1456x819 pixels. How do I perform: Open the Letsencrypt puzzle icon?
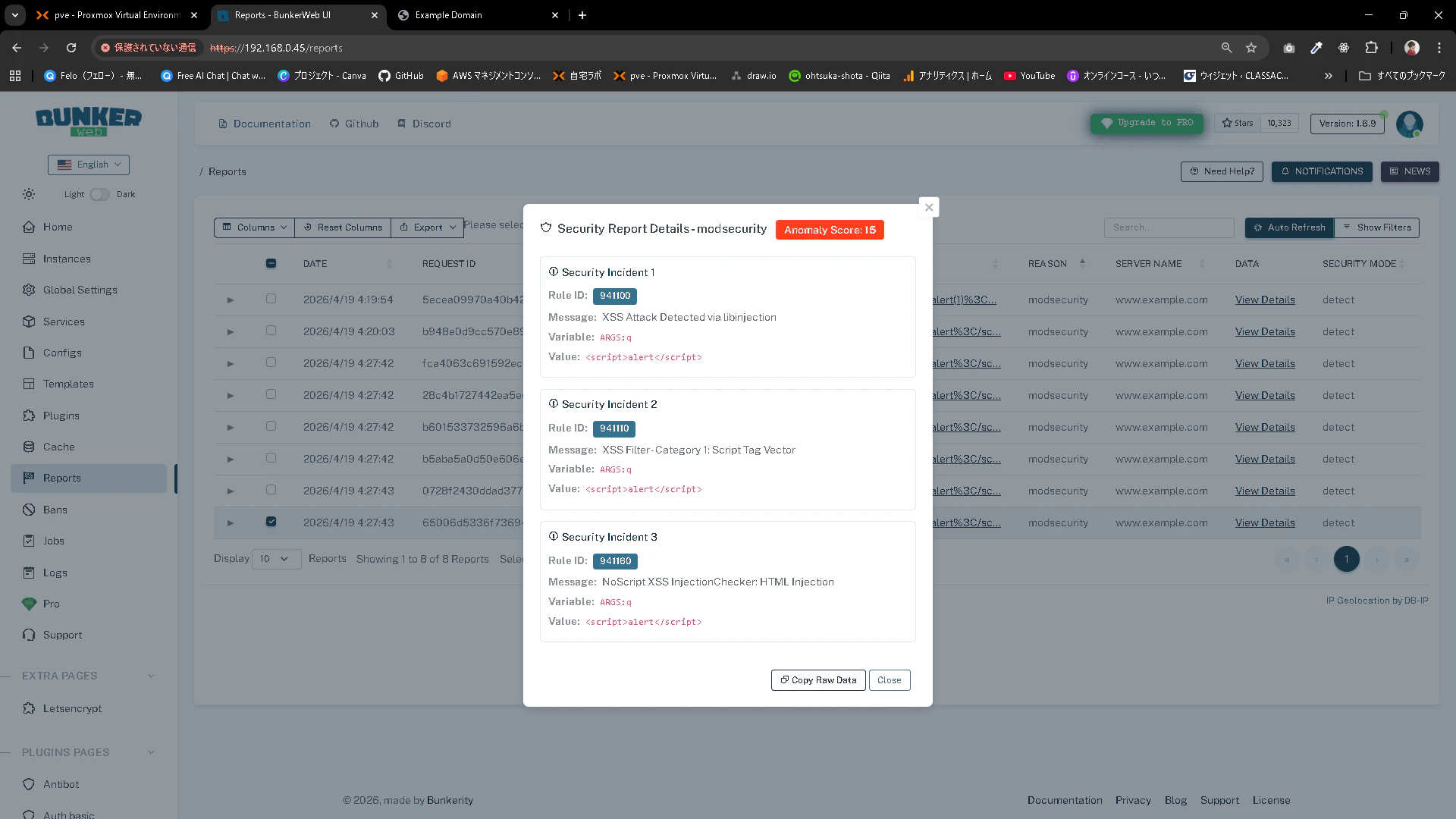coord(29,708)
